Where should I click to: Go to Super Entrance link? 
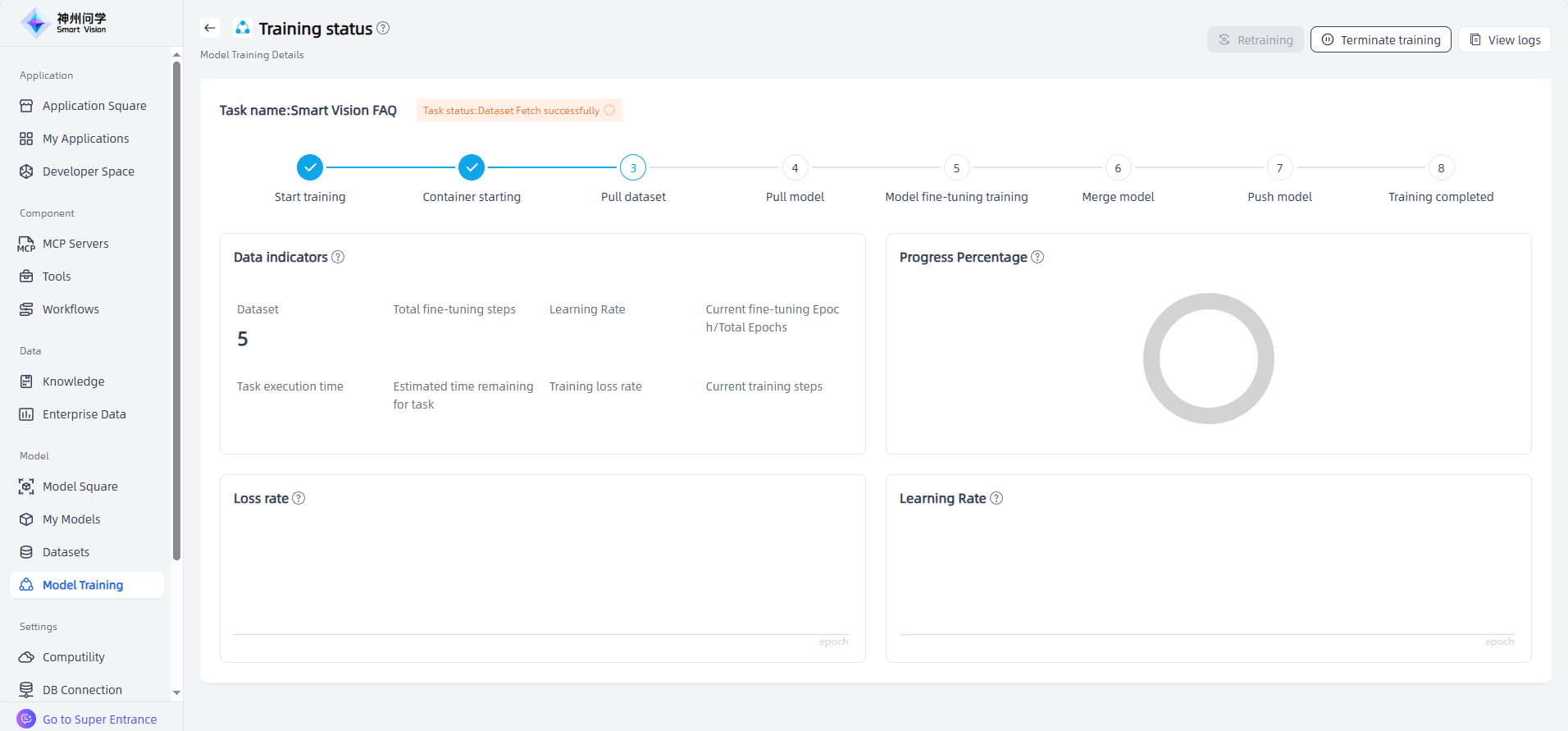coord(99,720)
